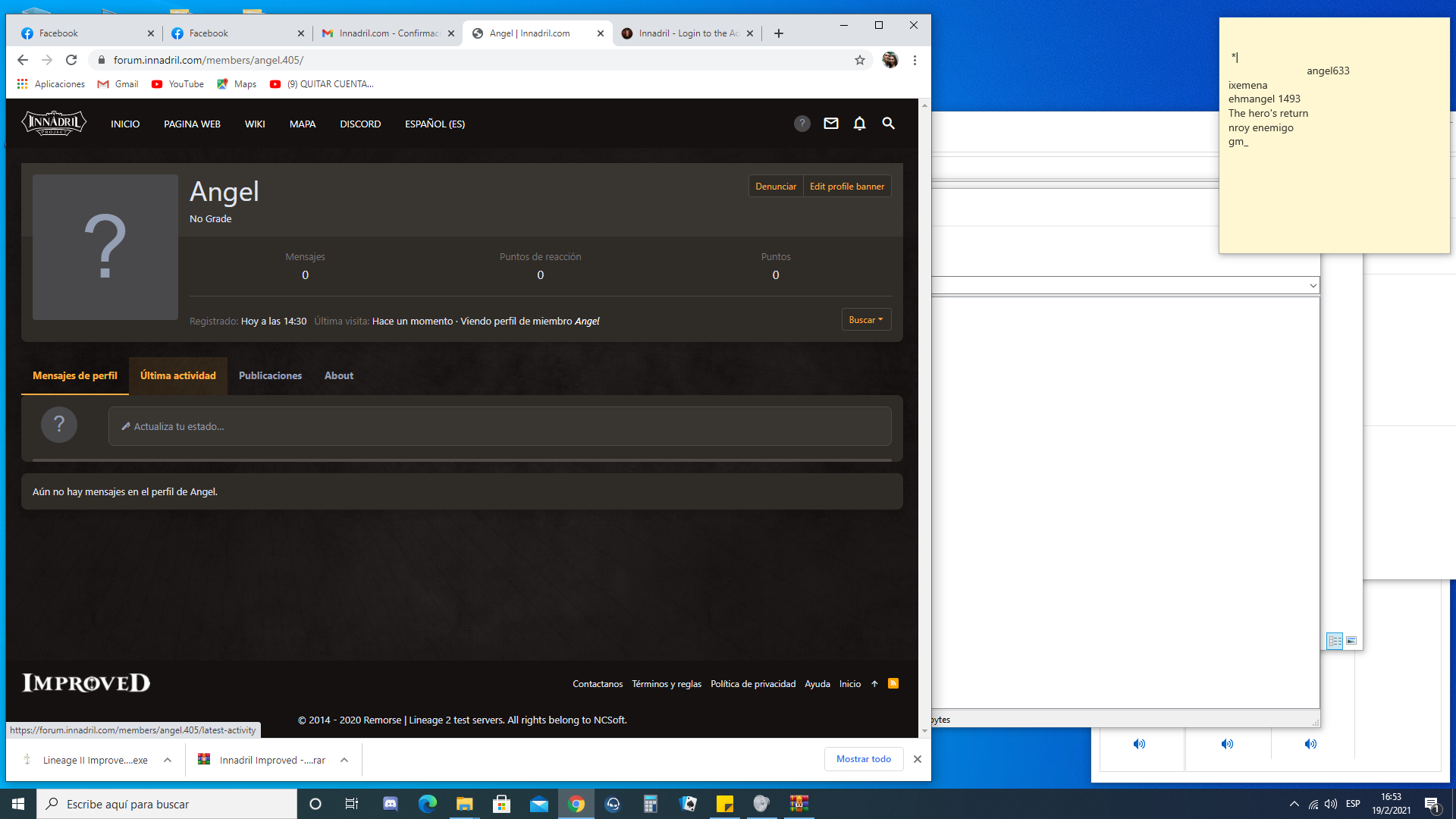Click the Actualiza tu estado input field
The image size is (1456, 819).
[x=499, y=426]
